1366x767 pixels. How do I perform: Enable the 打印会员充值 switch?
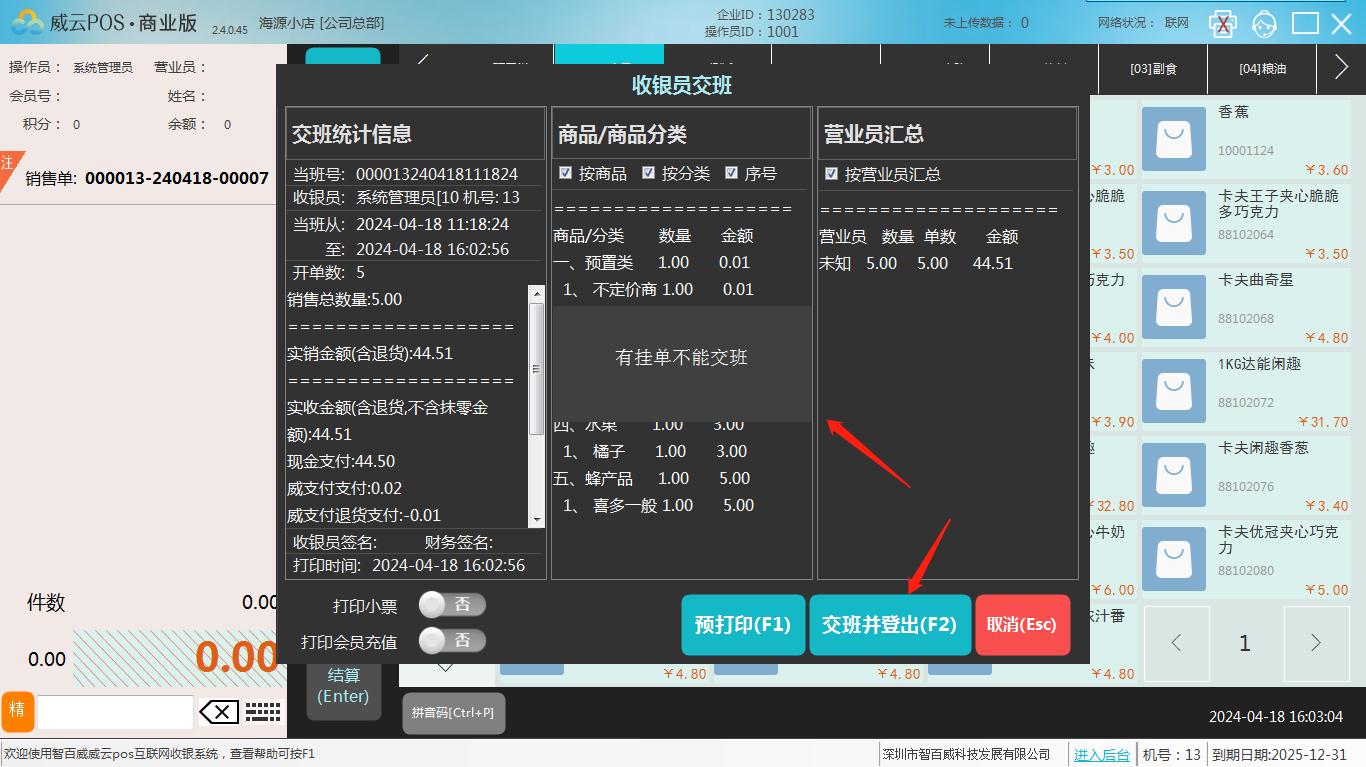click(452, 641)
